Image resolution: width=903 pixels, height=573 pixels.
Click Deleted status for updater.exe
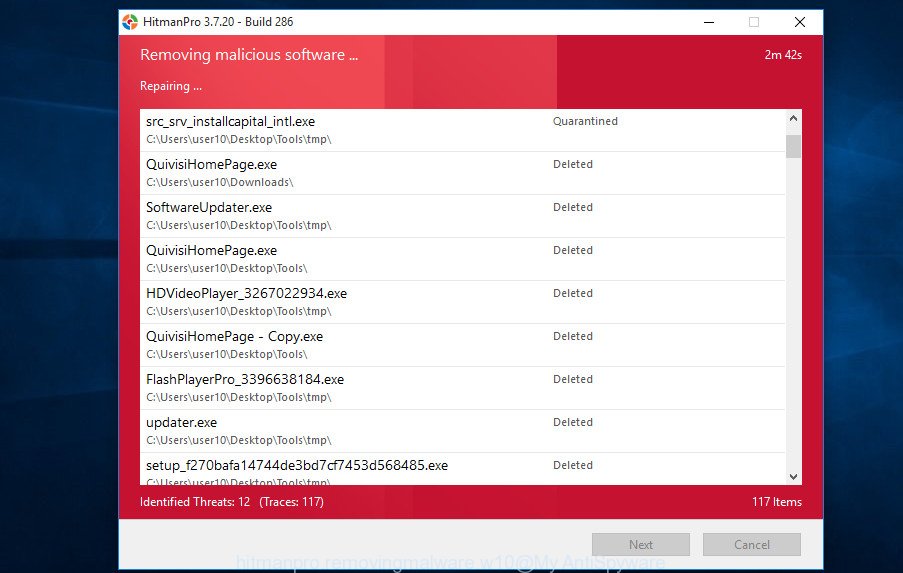coord(572,422)
